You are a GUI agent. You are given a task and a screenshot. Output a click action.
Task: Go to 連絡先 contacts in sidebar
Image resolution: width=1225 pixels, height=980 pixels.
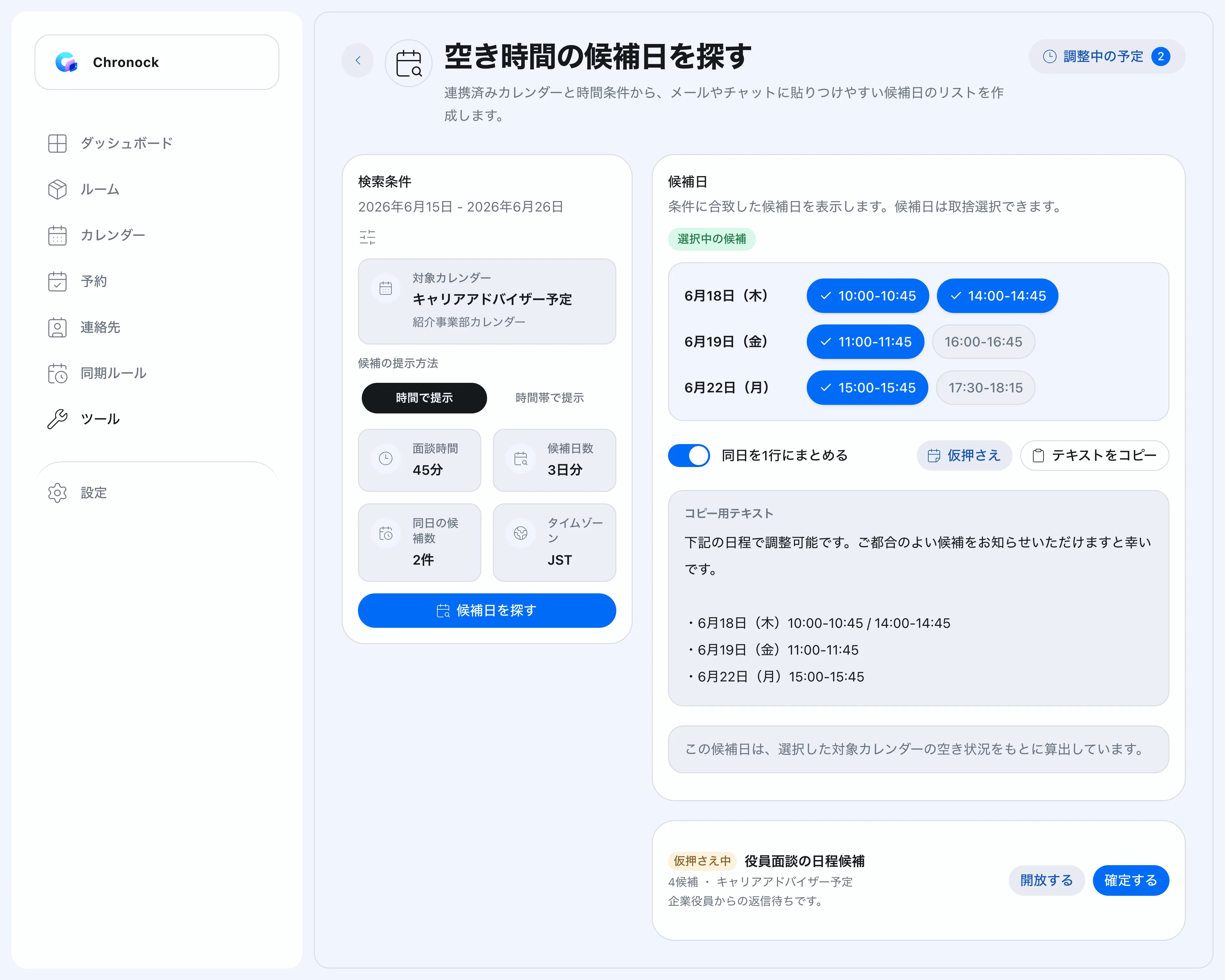coord(100,327)
